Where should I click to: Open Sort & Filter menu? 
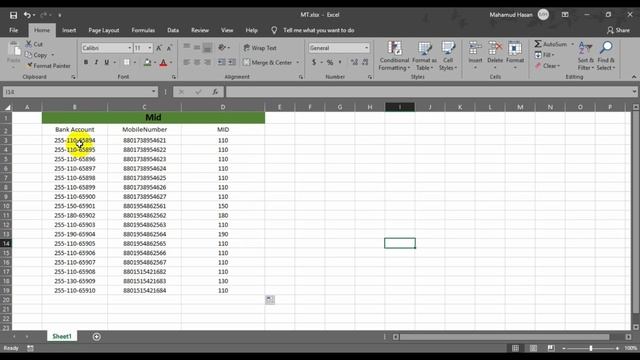pos(585,56)
